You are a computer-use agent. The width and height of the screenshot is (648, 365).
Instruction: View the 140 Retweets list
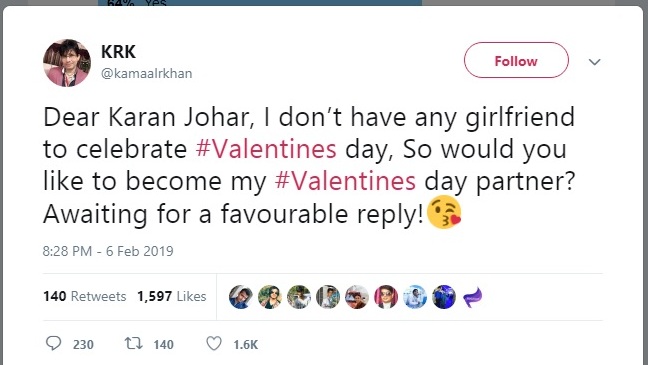(x=85, y=296)
